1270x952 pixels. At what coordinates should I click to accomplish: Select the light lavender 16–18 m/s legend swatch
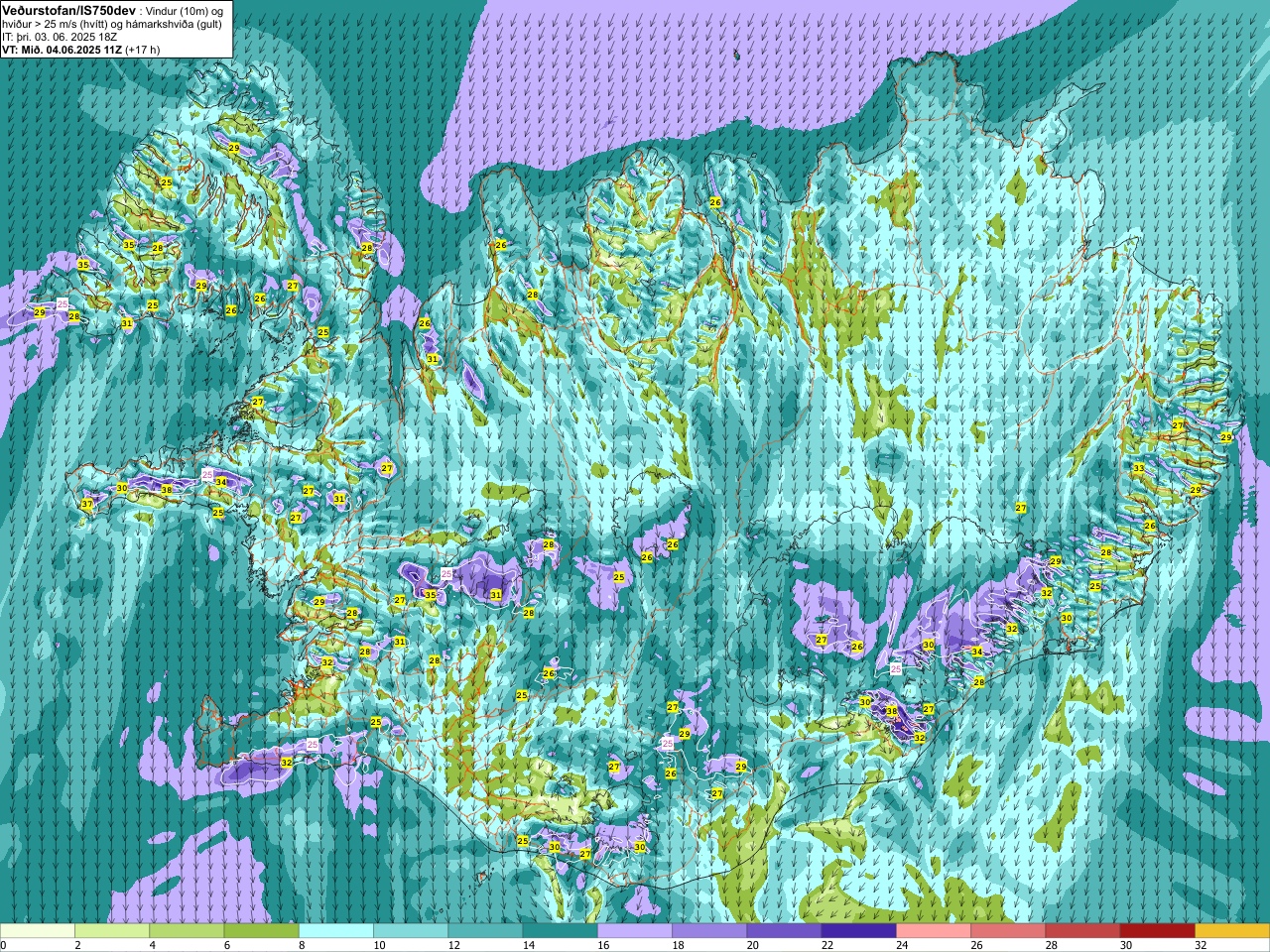pyautogui.click(x=635, y=931)
